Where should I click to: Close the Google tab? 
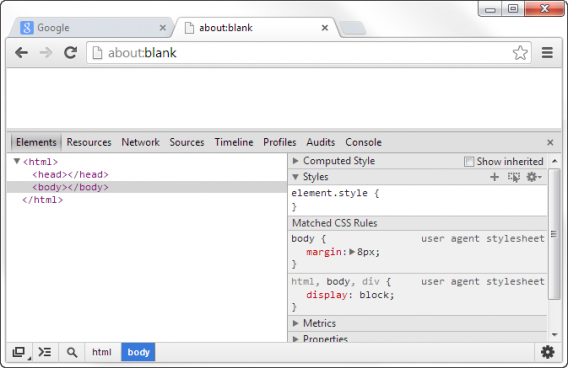163,28
